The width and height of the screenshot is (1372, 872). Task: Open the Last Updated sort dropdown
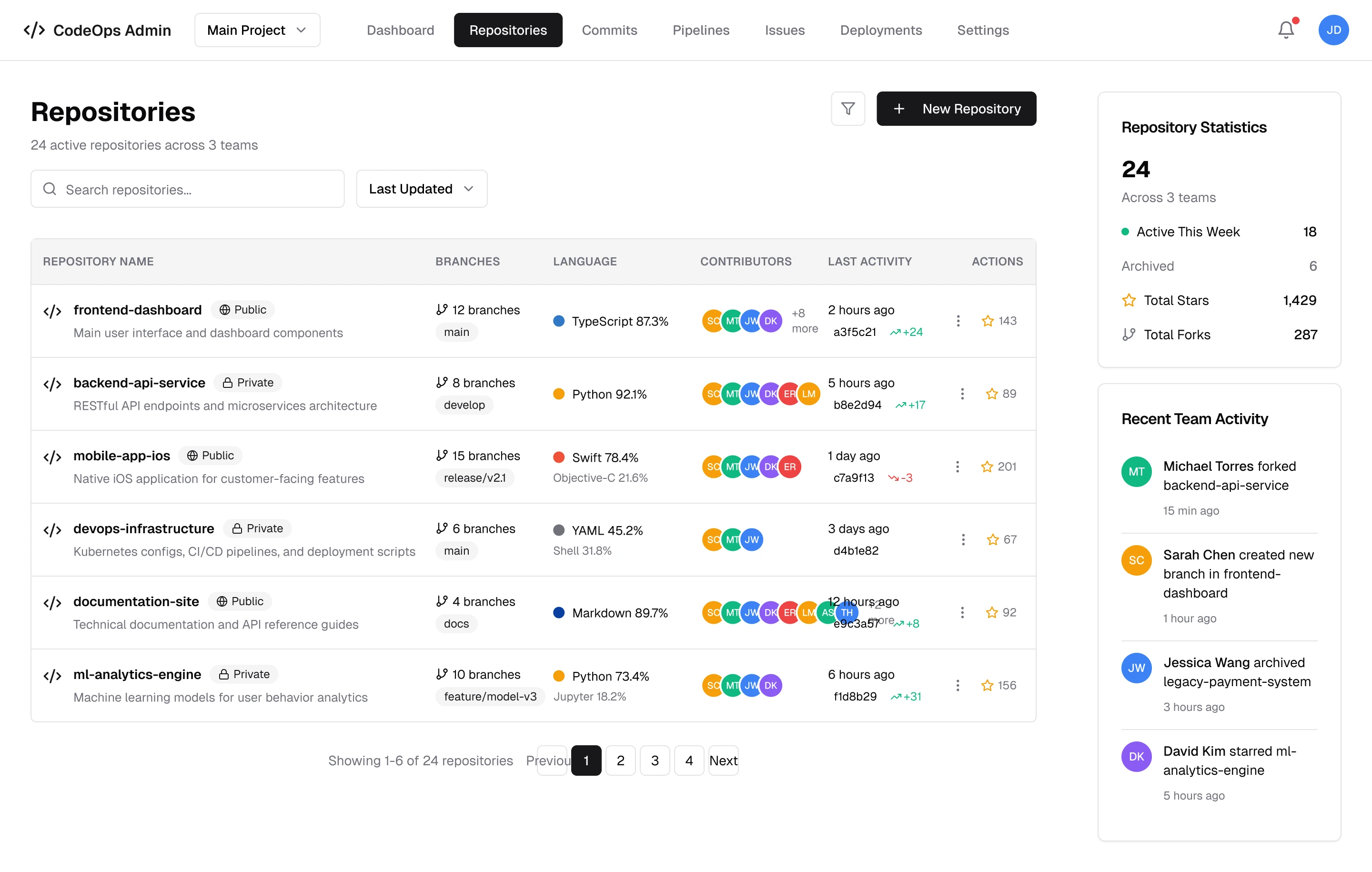[x=421, y=189]
